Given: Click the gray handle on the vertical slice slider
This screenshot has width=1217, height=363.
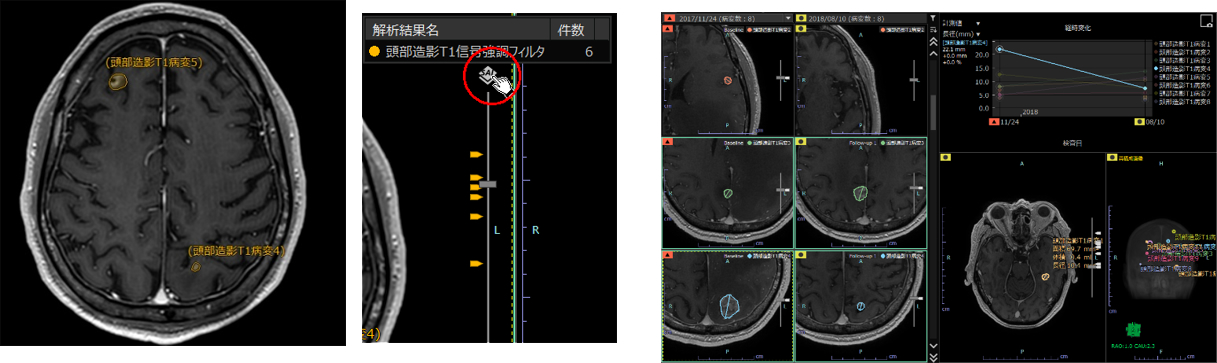Looking at the screenshot, I should [x=488, y=184].
